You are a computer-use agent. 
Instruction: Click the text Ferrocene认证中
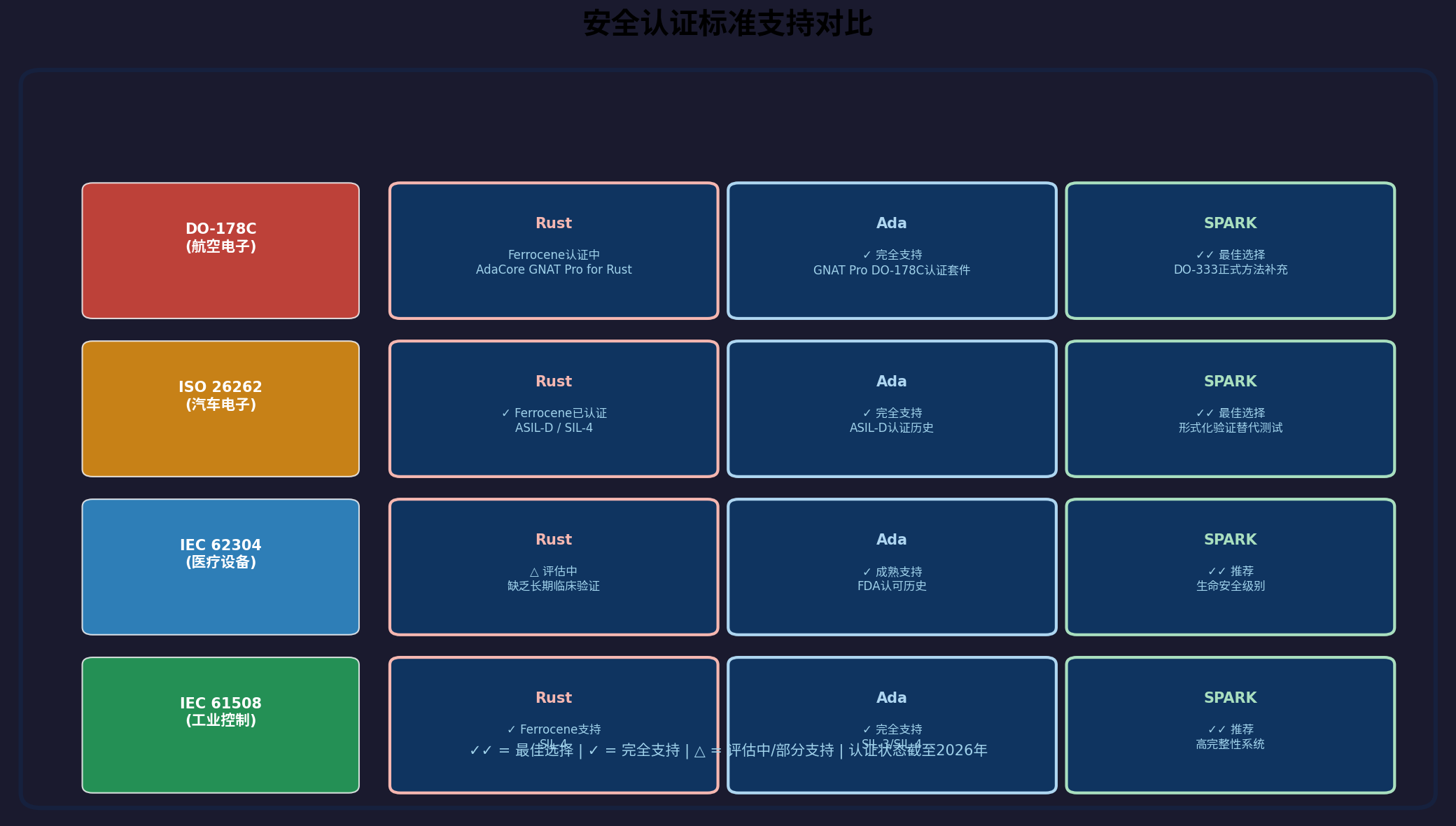[554, 255]
